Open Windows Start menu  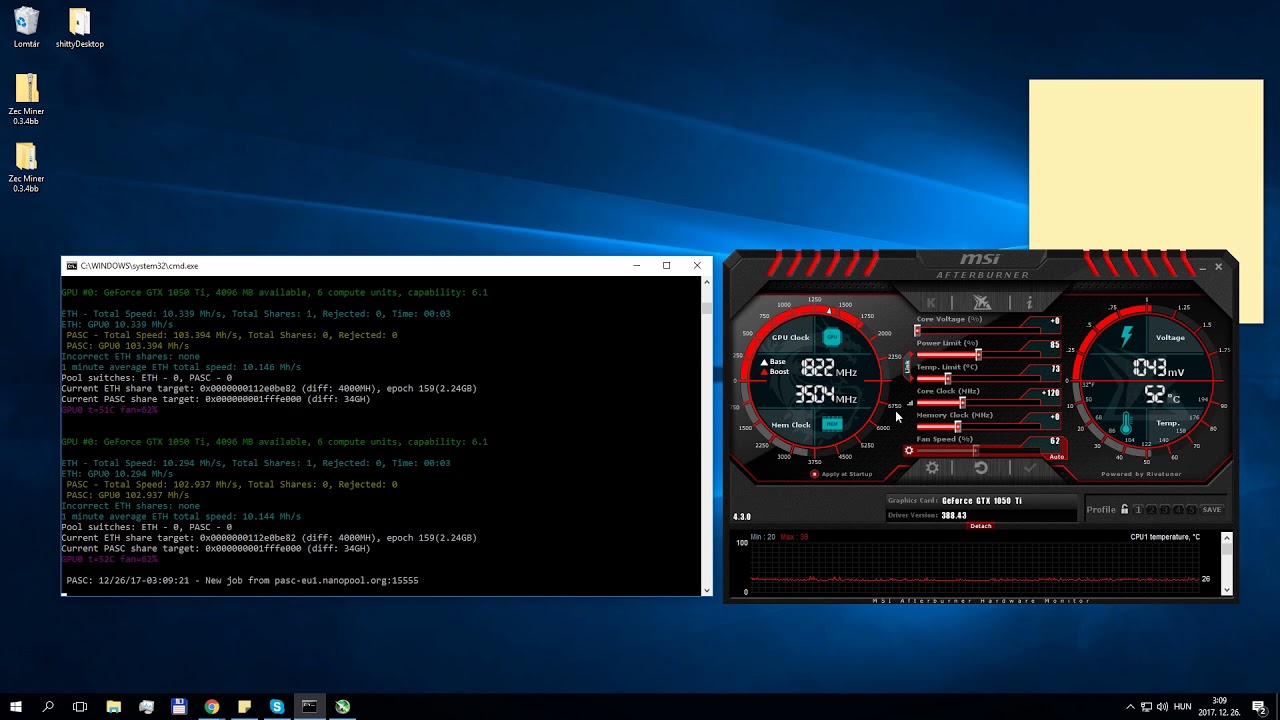point(16,706)
